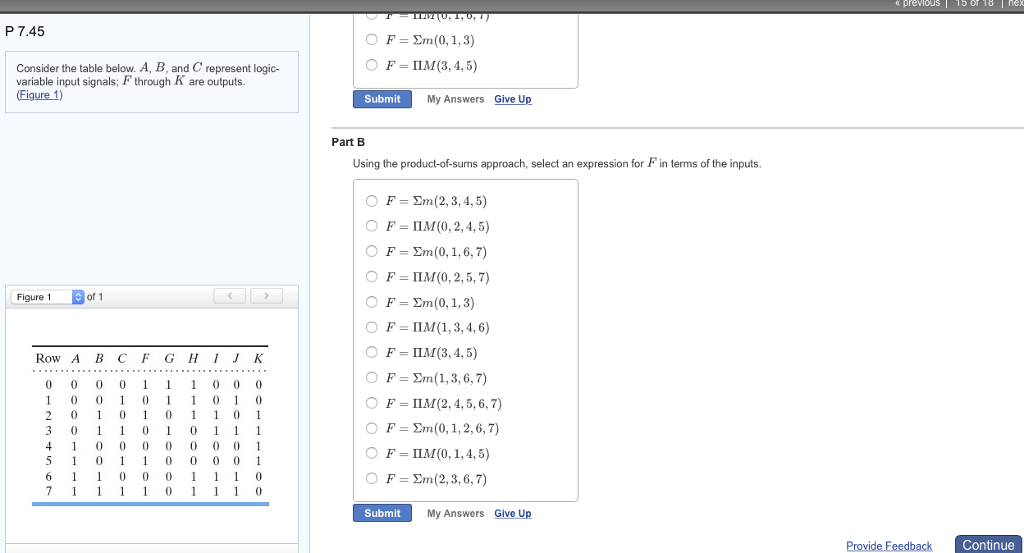Select radio option F = ΠM(0,2,4,5)
The image size is (1024, 553).
coord(371,226)
